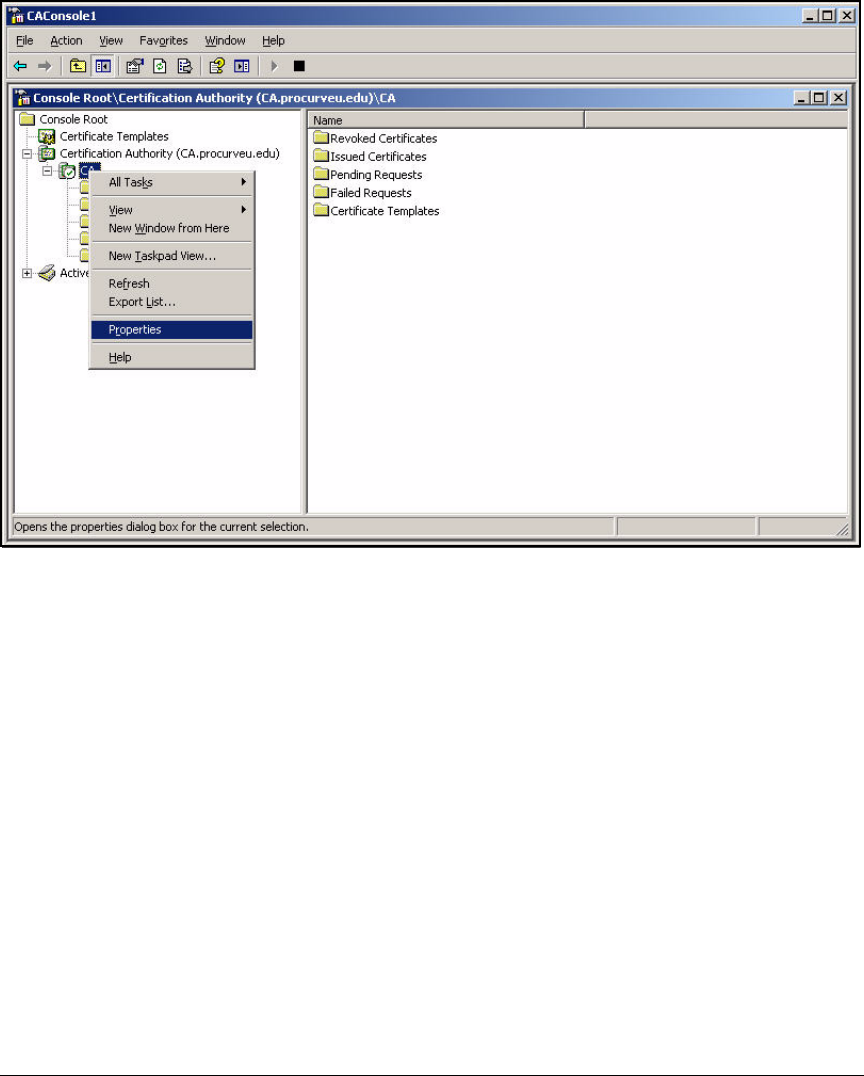Click the Stop Service black square icon
The image size is (864, 1076).
[299, 66]
